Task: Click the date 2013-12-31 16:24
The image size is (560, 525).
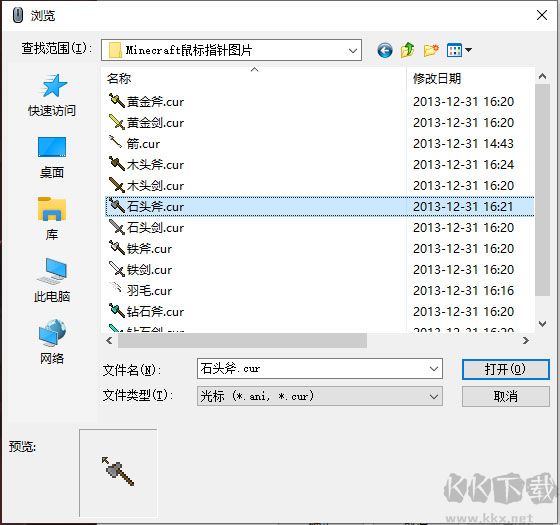Action: (x=463, y=165)
